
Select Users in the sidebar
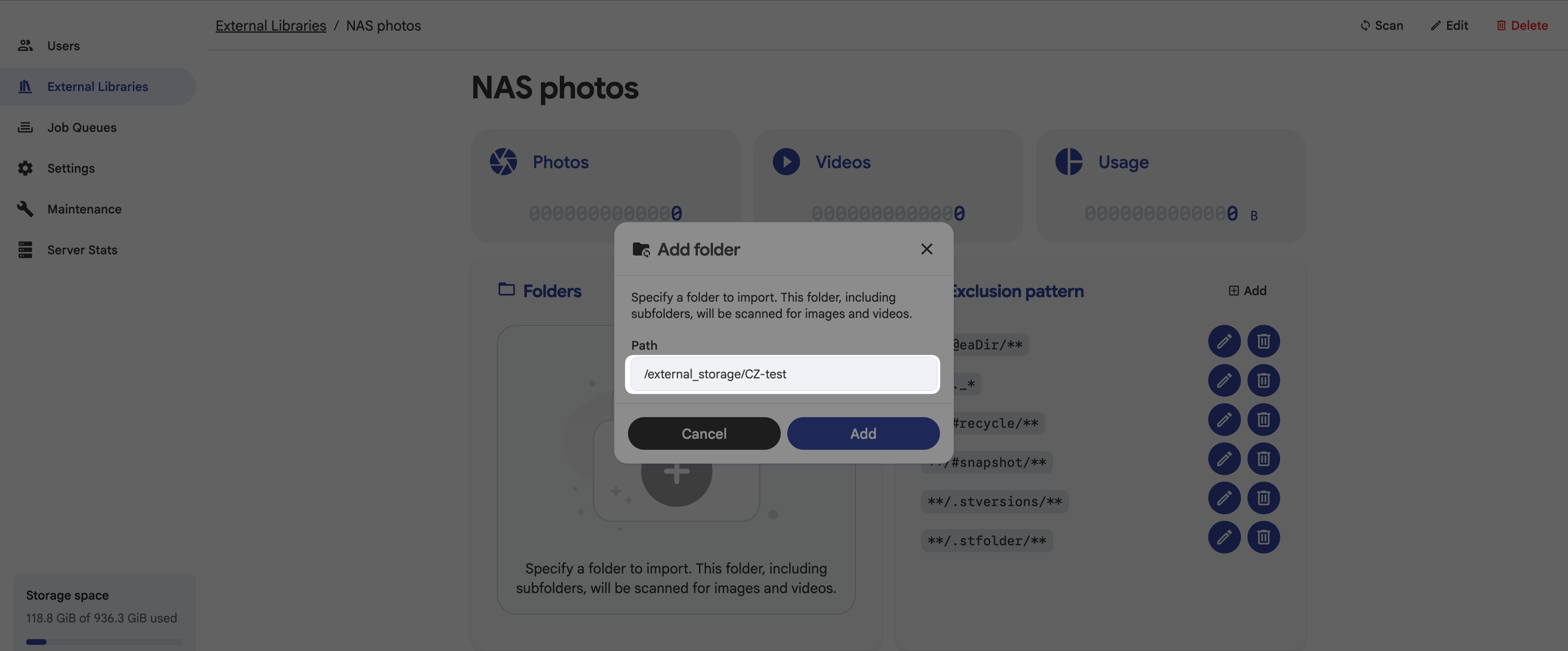(63, 46)
